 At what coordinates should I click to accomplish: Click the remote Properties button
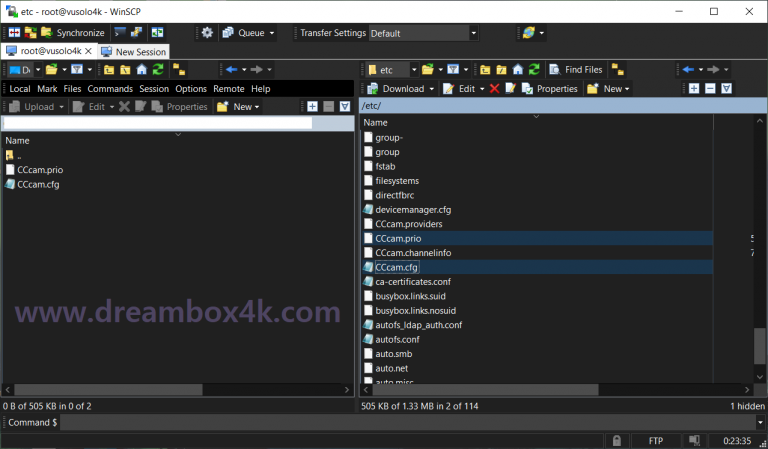point(550,89)
